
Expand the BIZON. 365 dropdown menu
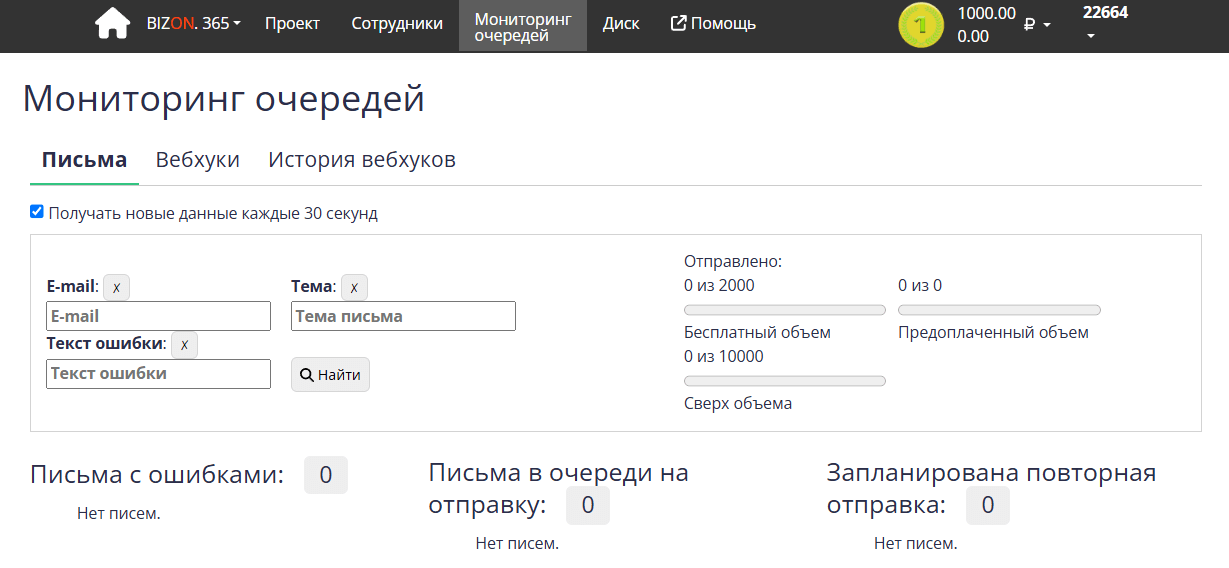pyautogui.click(x=195, y=24)
